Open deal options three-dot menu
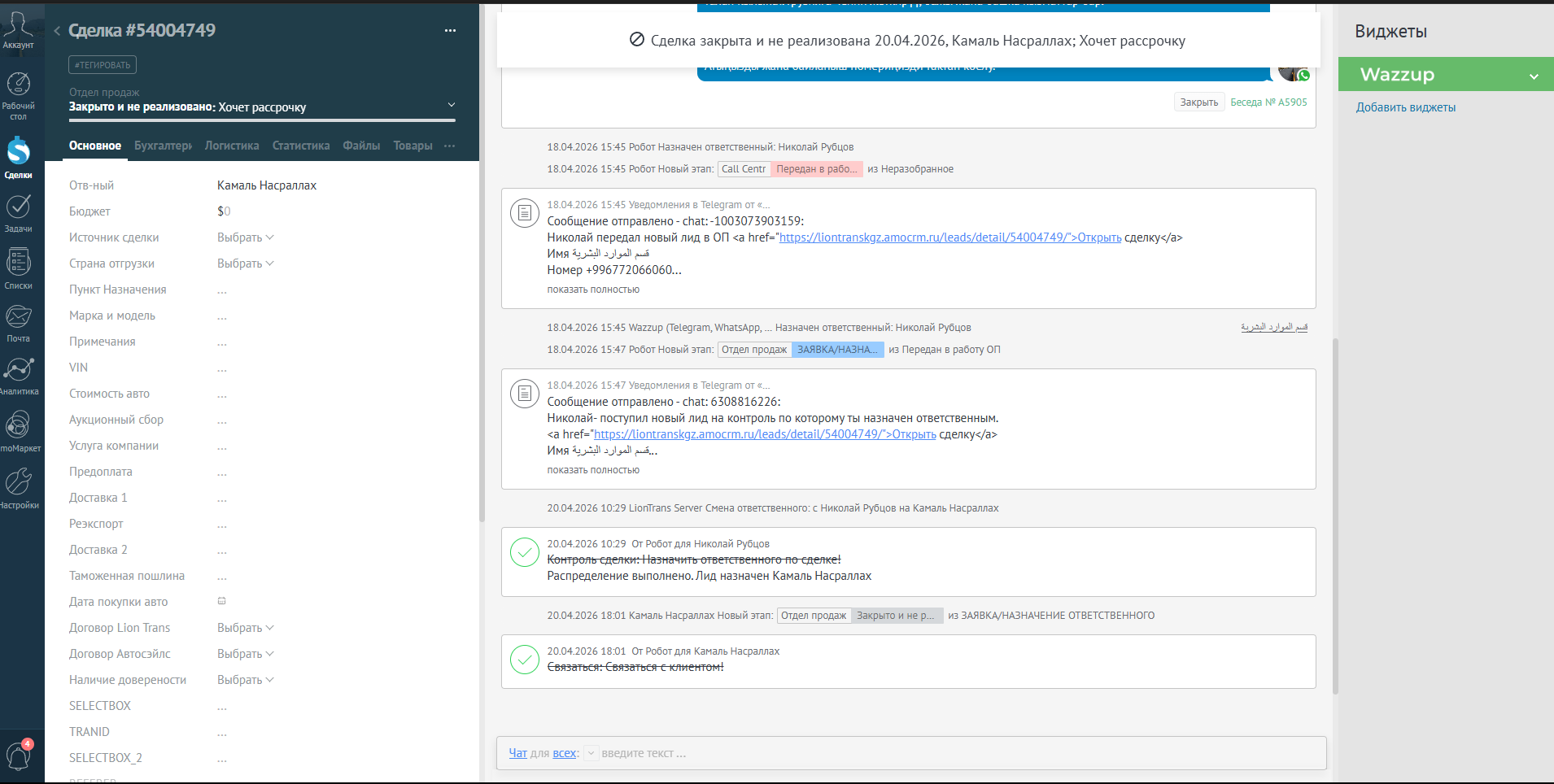 coord(450,30)
